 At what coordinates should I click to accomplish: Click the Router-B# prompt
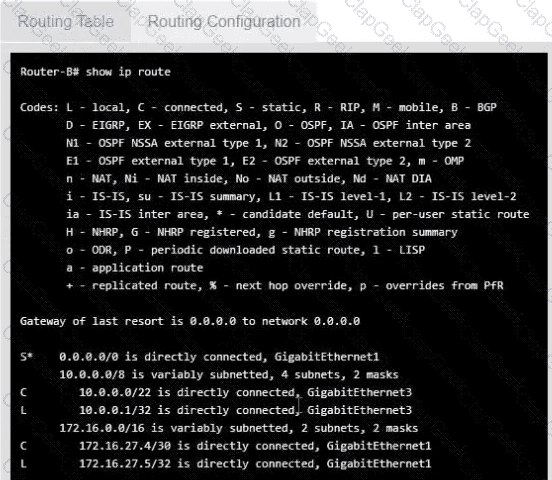click(50, 72)
